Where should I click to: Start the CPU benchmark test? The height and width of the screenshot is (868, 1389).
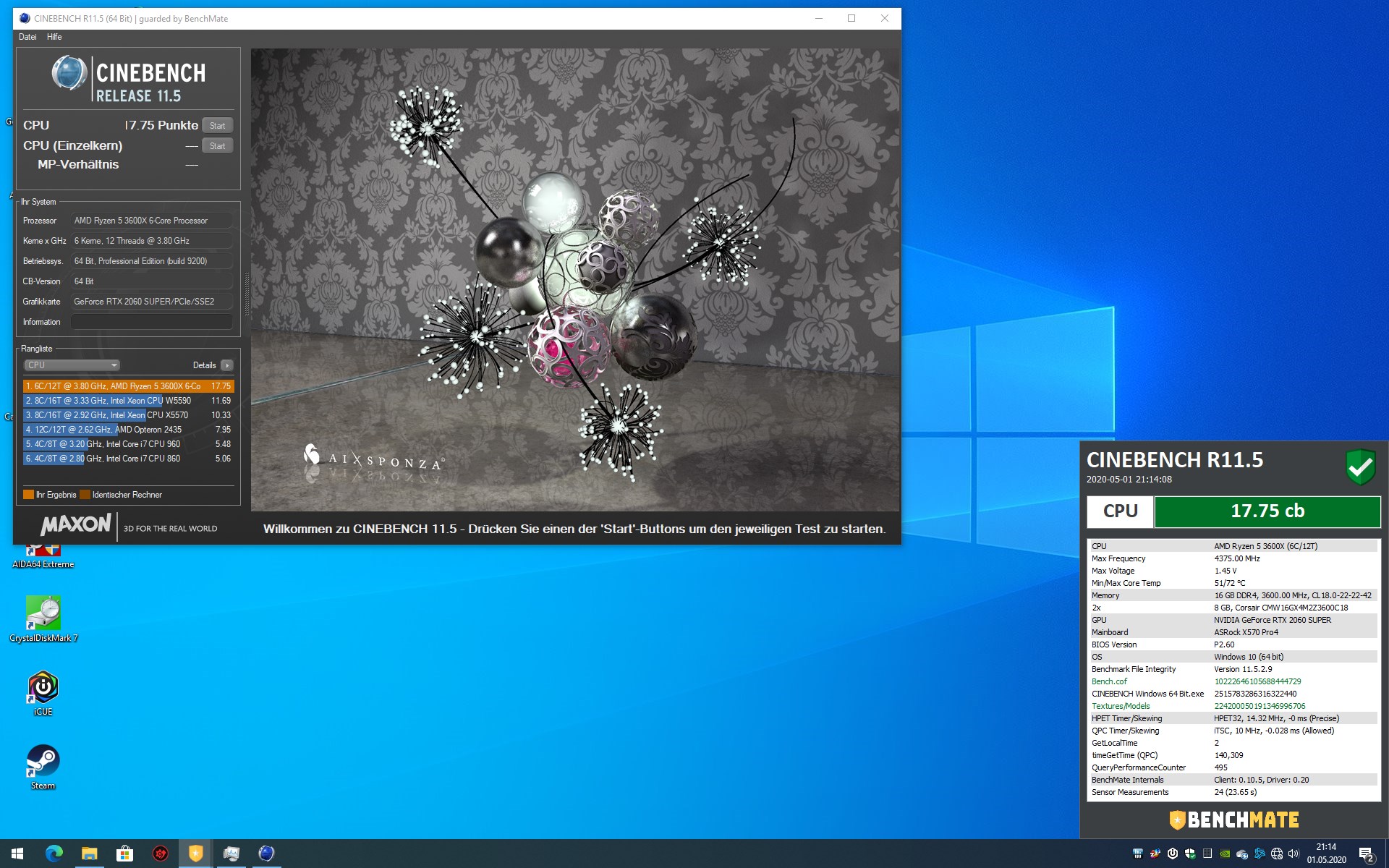(217, 125)
